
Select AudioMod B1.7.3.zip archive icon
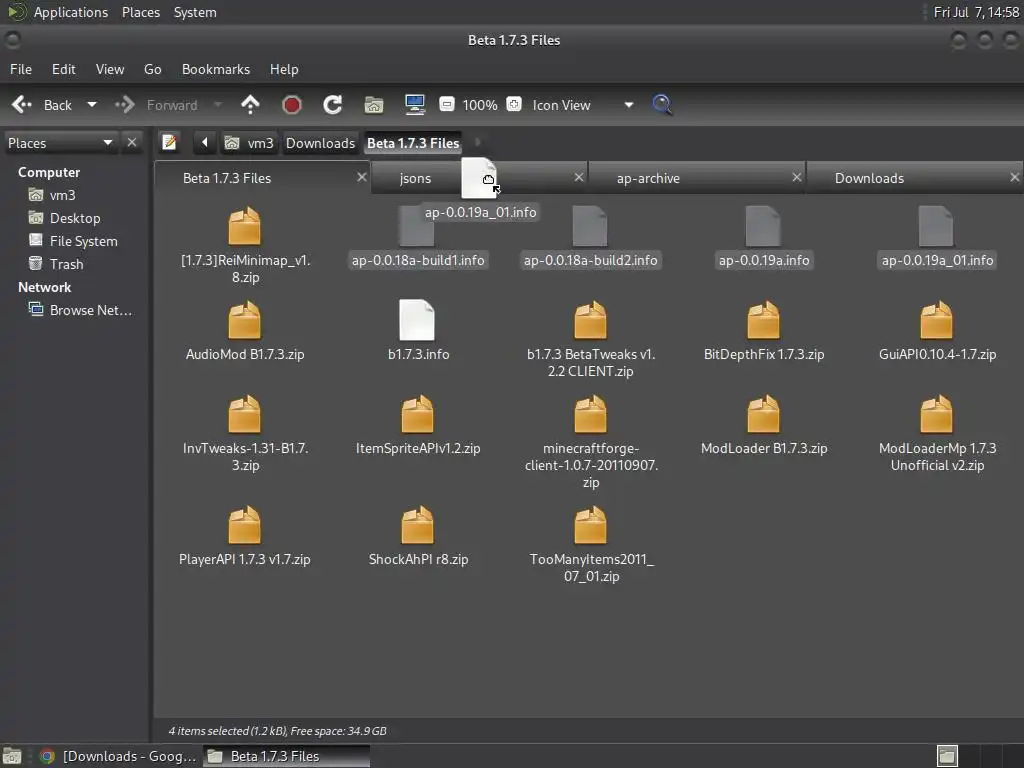(244, 320)
